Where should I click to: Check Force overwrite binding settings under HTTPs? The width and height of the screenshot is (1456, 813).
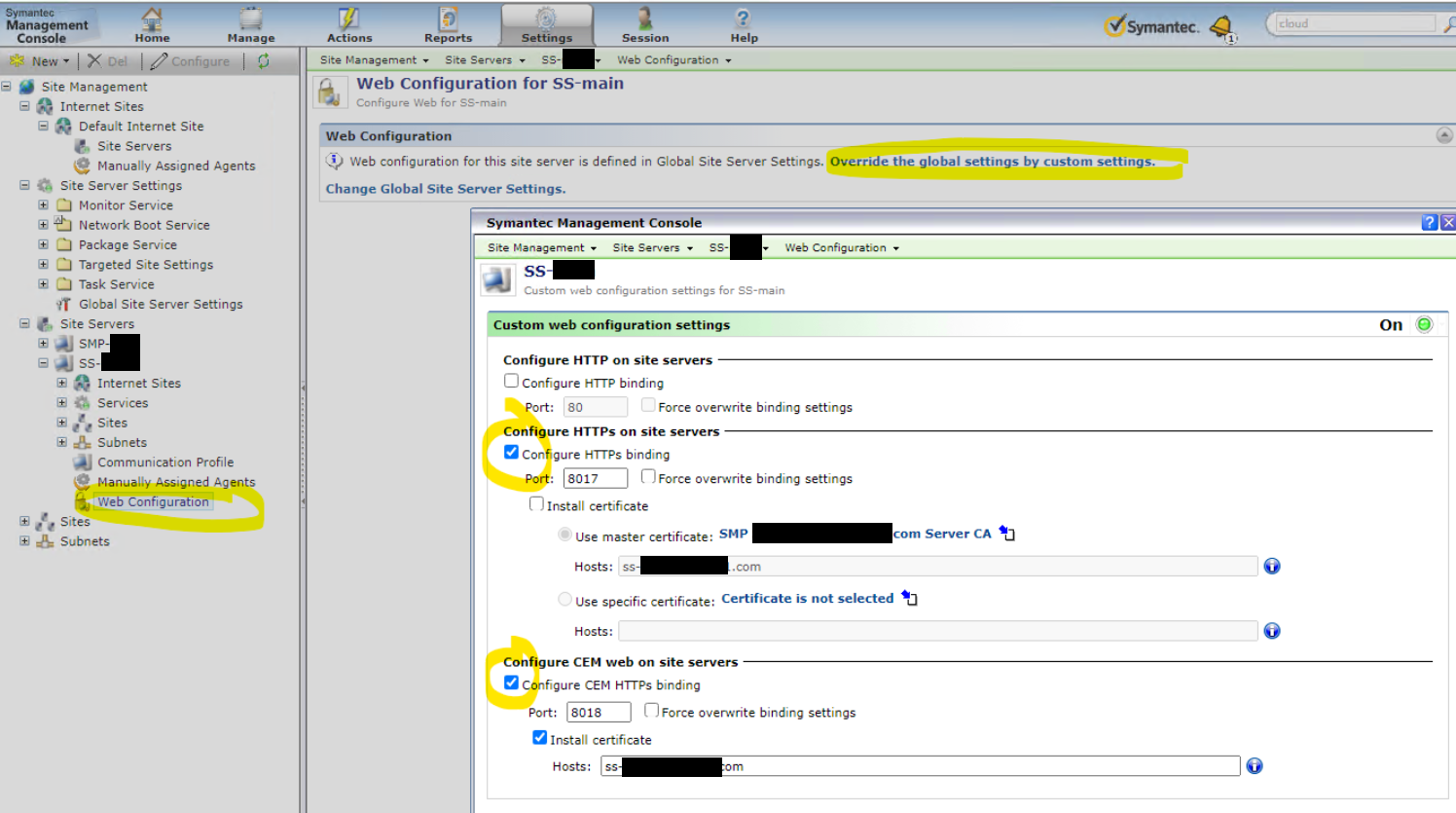click(648, 476)
